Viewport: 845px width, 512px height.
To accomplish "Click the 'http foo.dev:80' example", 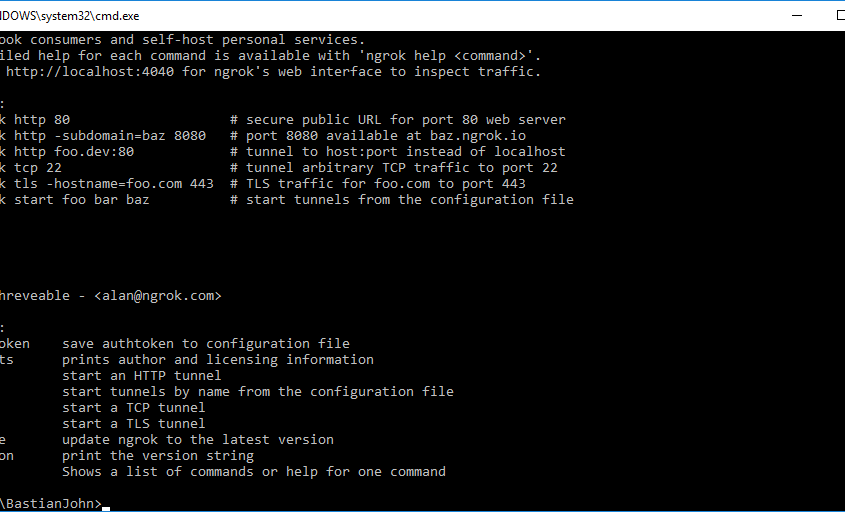I will coord(74,151).
